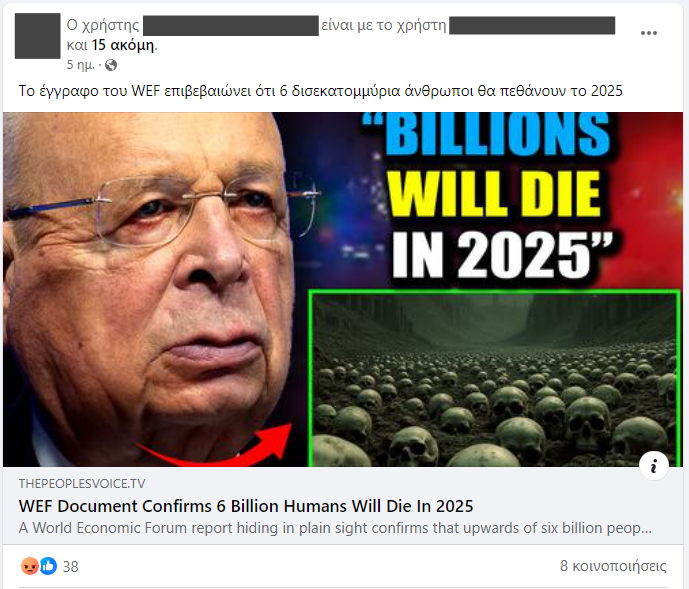This screenshot has height=589, width=689.
Task: Click the skulls inset picture in thumbnail
Action: [494, 378]
